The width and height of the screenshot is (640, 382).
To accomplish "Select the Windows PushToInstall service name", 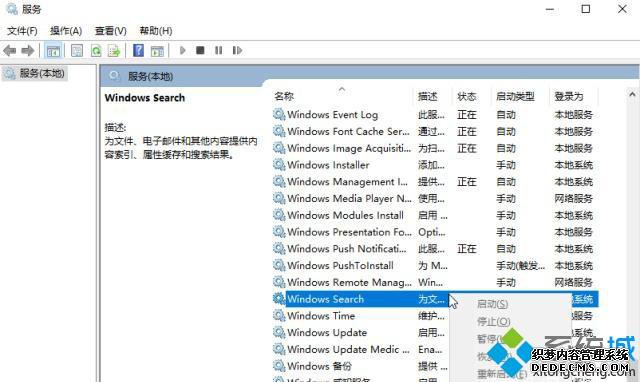I will coord(340,266).
